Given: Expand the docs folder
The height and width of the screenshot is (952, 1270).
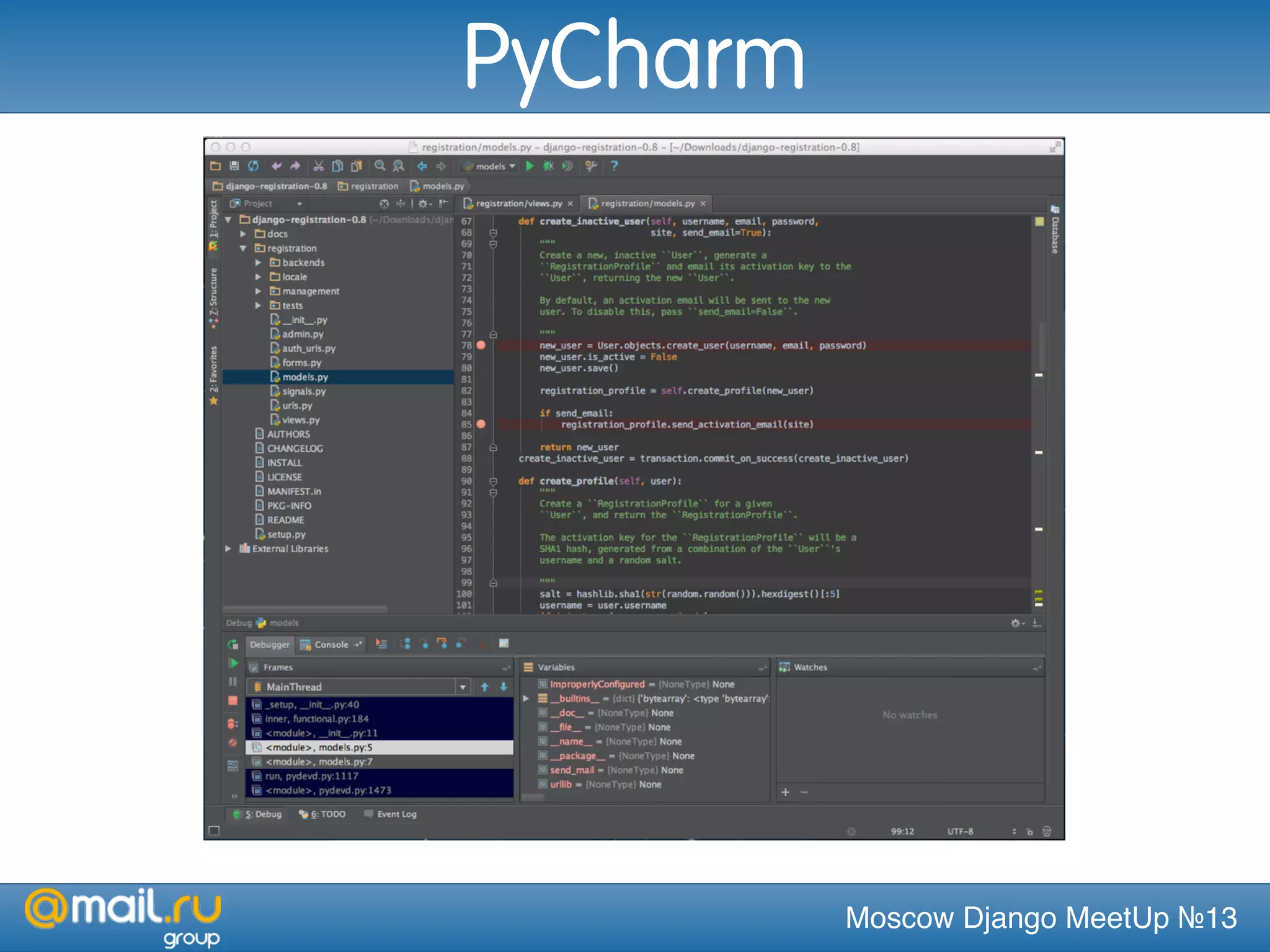Looking at the screenshot, I should (x=243, y=234).
